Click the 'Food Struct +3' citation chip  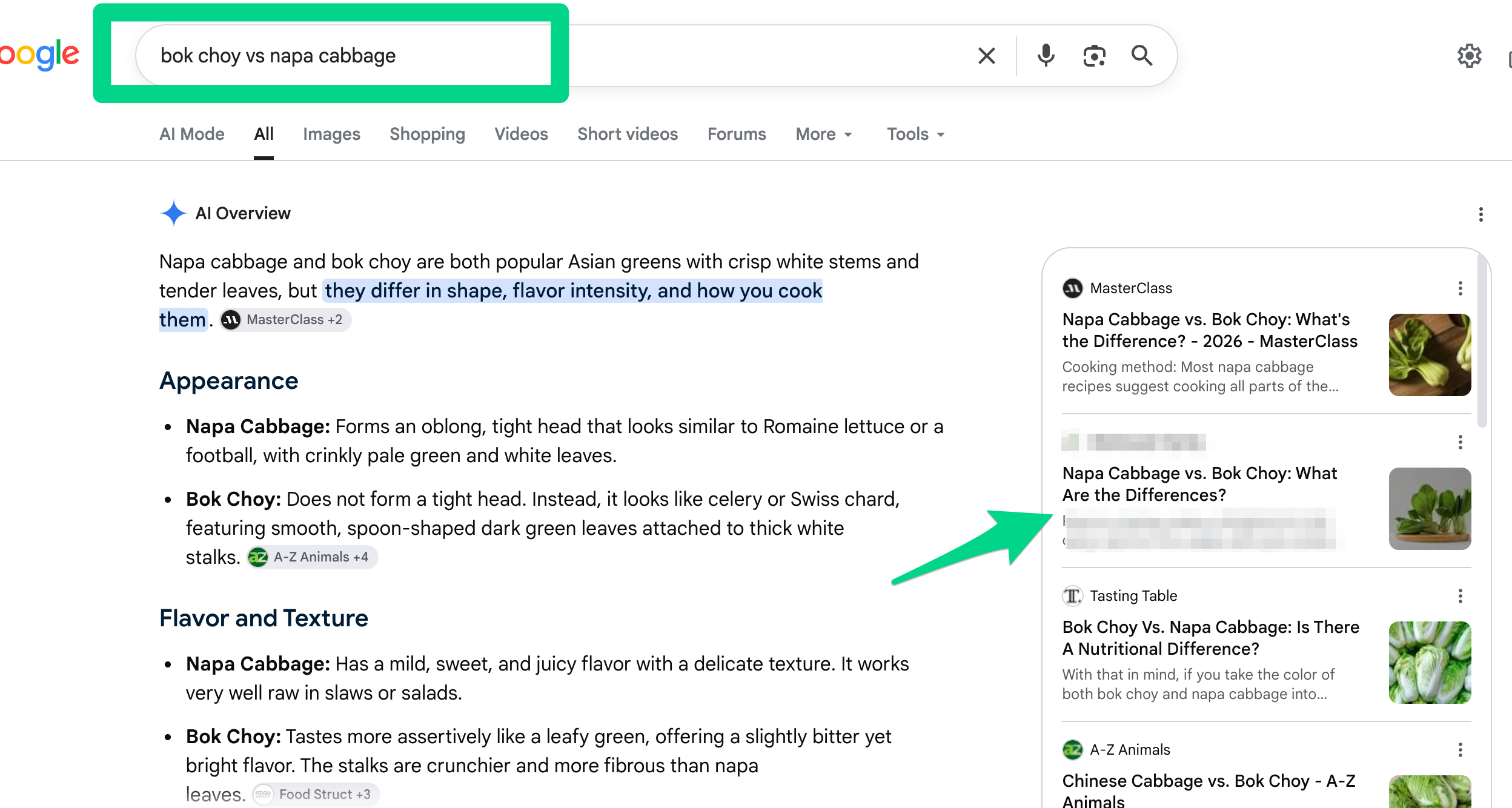(x=316, y=795)
